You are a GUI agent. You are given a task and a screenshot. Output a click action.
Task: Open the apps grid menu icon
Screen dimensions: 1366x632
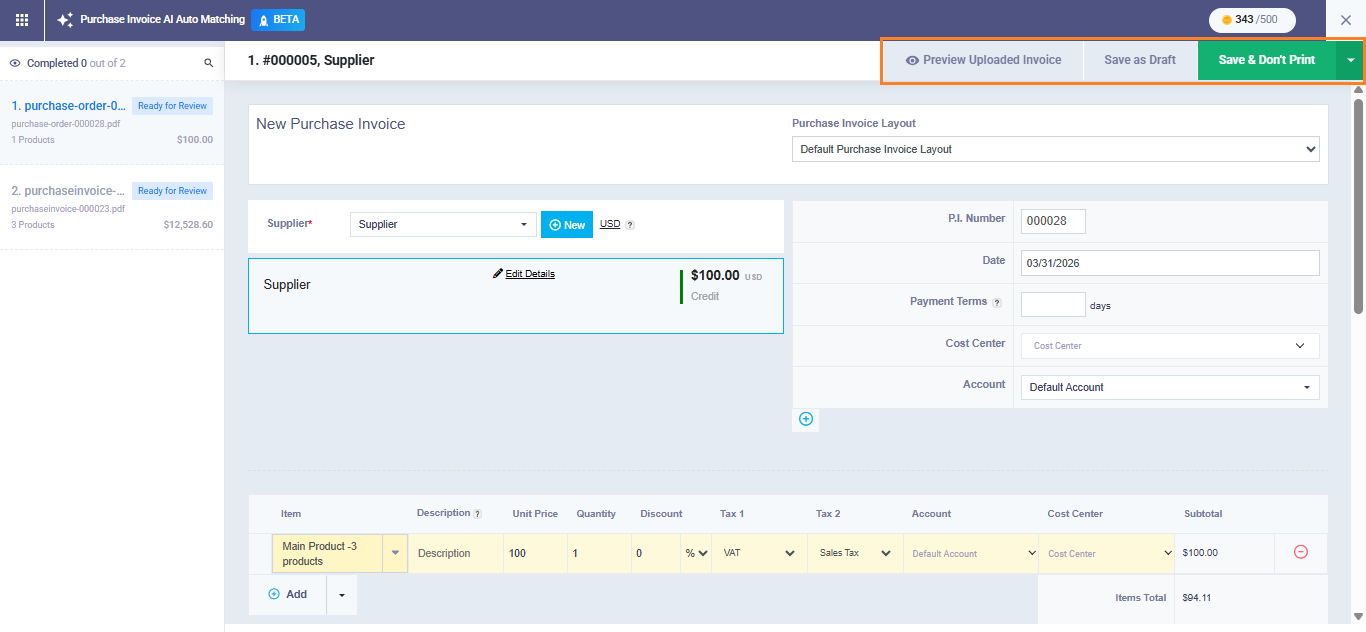(x=22, y=20)
